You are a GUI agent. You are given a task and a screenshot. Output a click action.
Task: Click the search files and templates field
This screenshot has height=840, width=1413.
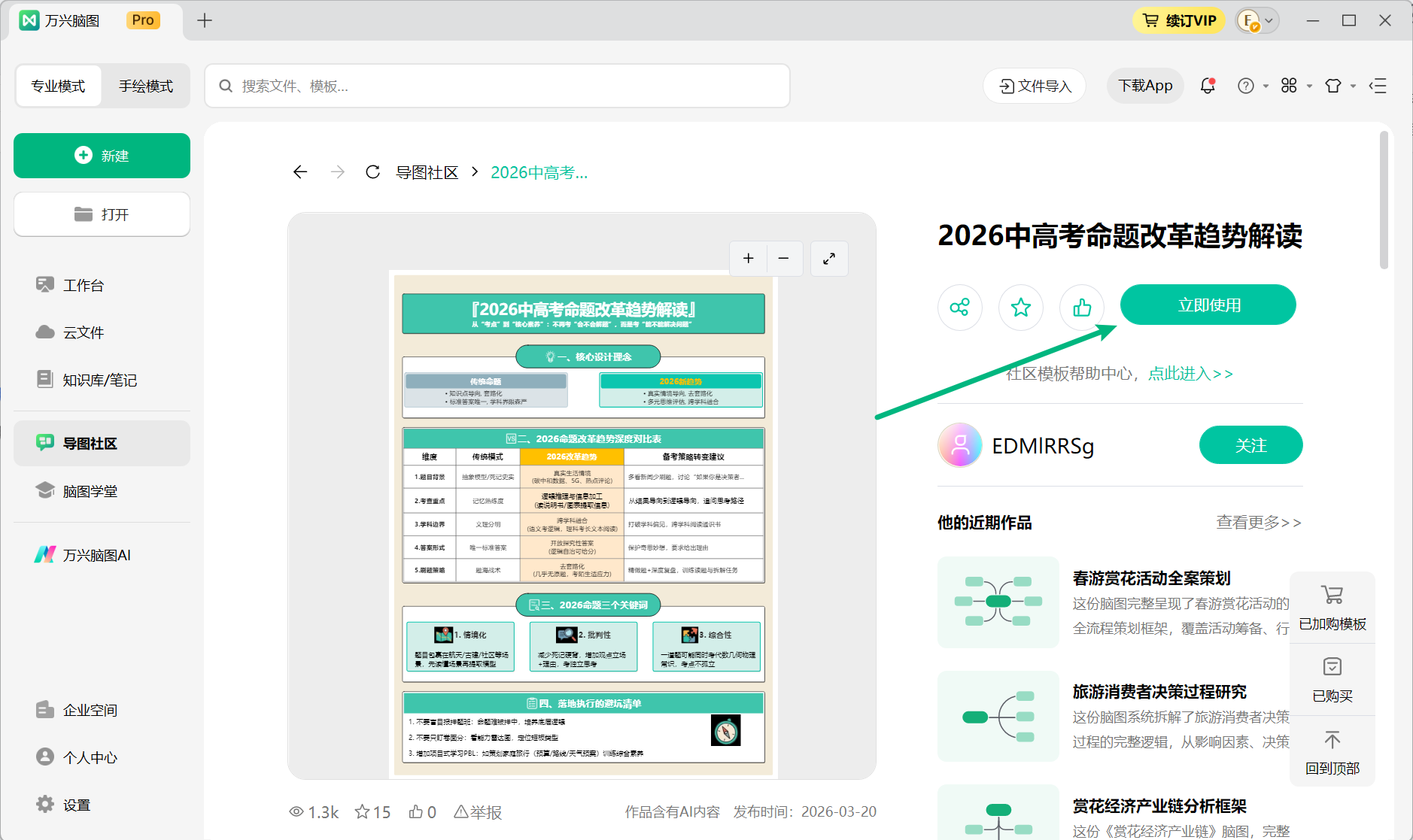click(x=497, y=86)
